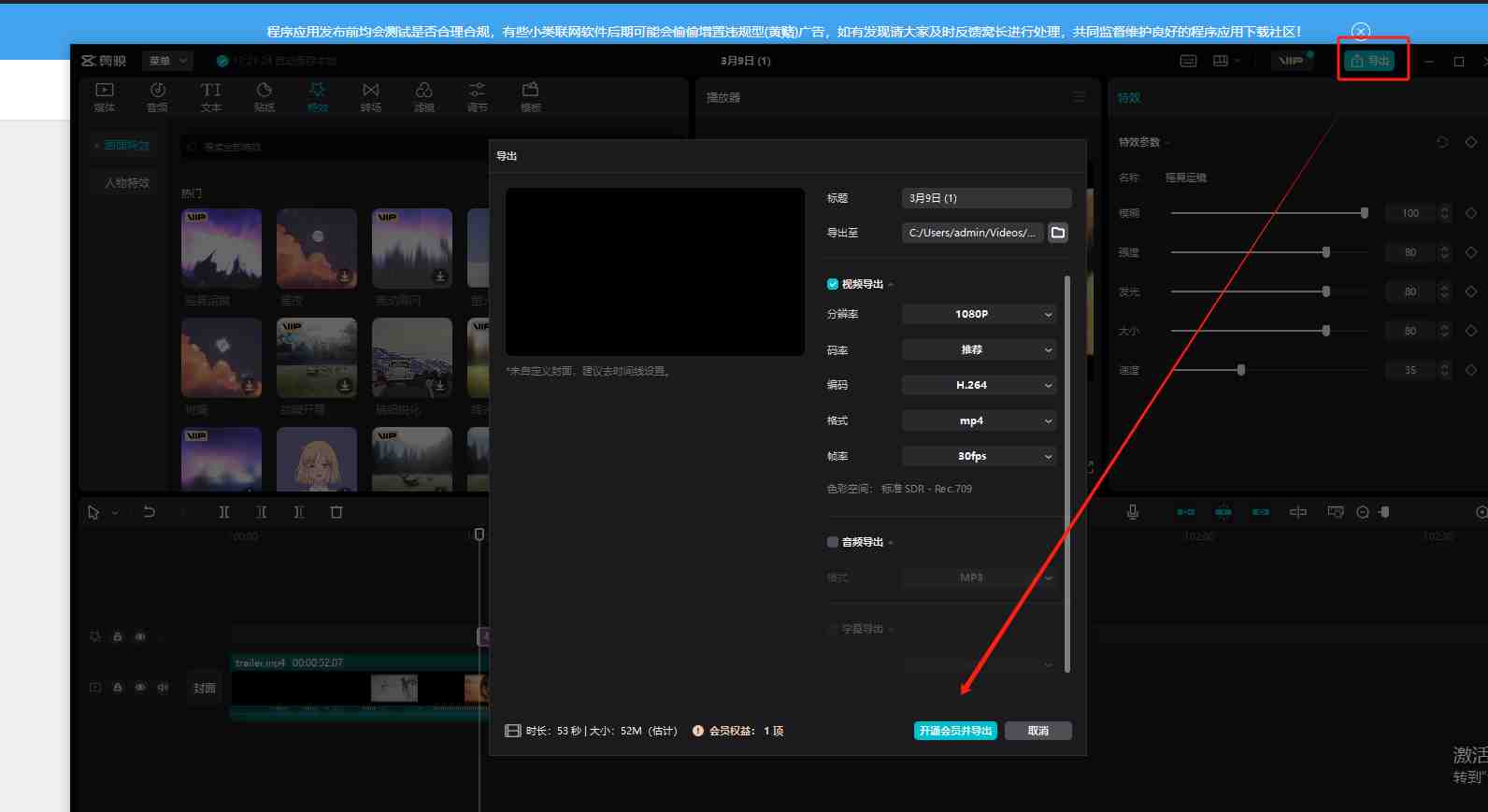Click 开通会员并导出 button
Image resolution: width=1488 pixels, height=812 pixels.
pos(955,731)
